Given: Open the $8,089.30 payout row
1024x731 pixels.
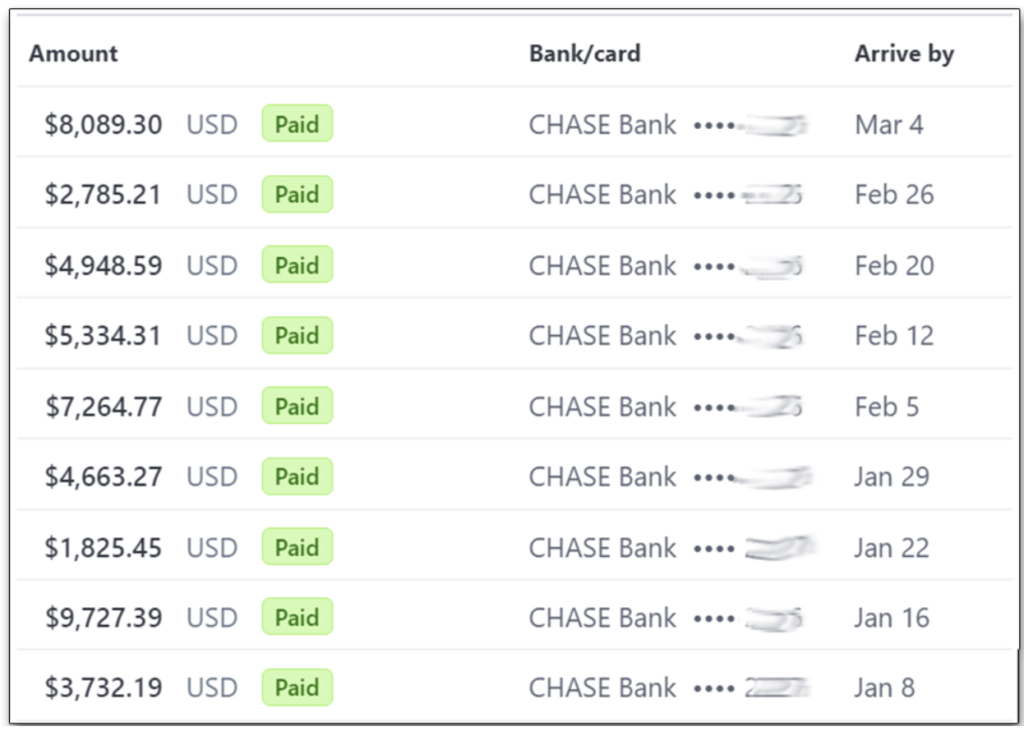Looking at the screenshot, I should tap(103, 125).
